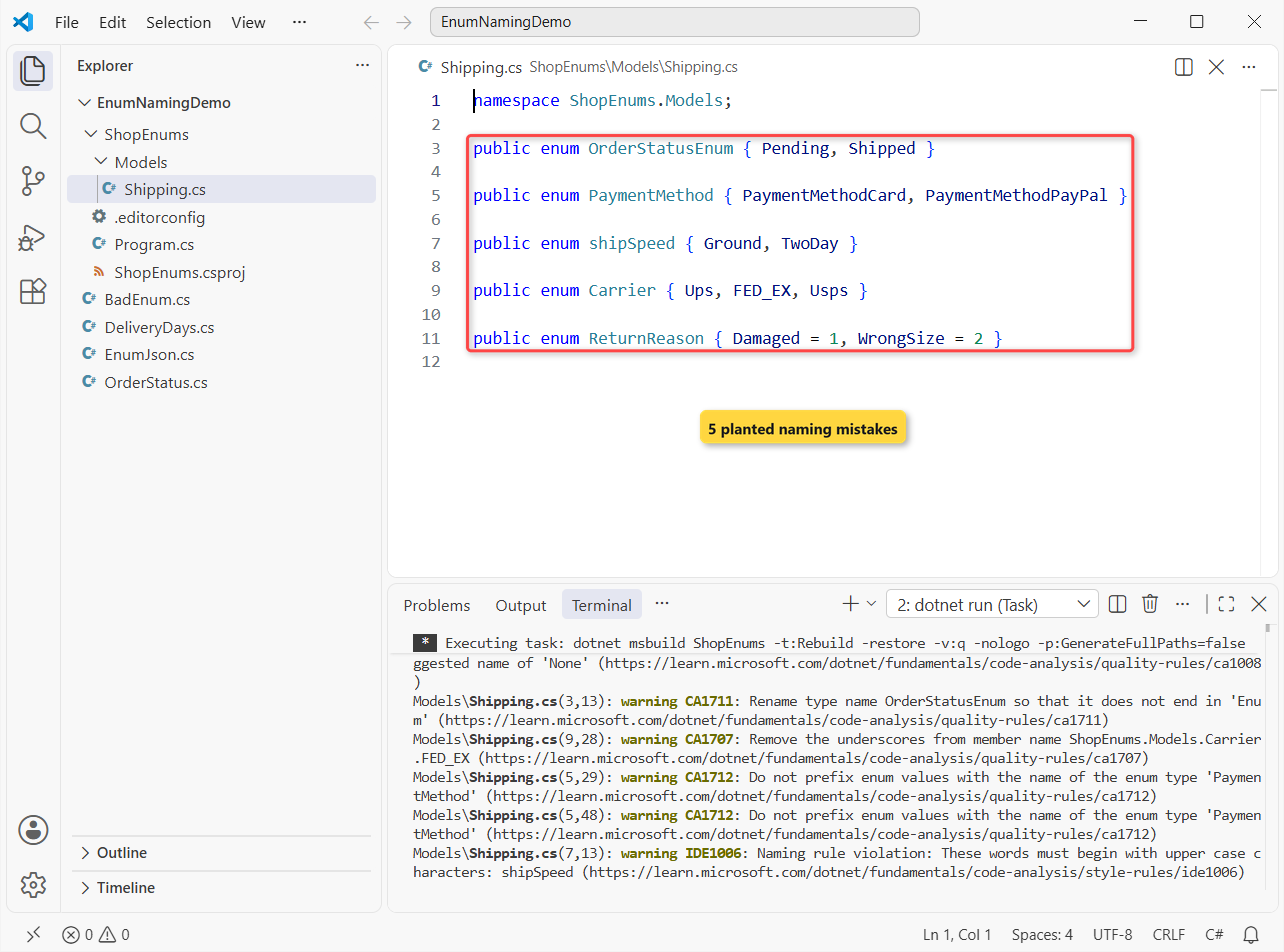Open the terminal selector dropdown
1284x952 pixels.
(992, 604)
